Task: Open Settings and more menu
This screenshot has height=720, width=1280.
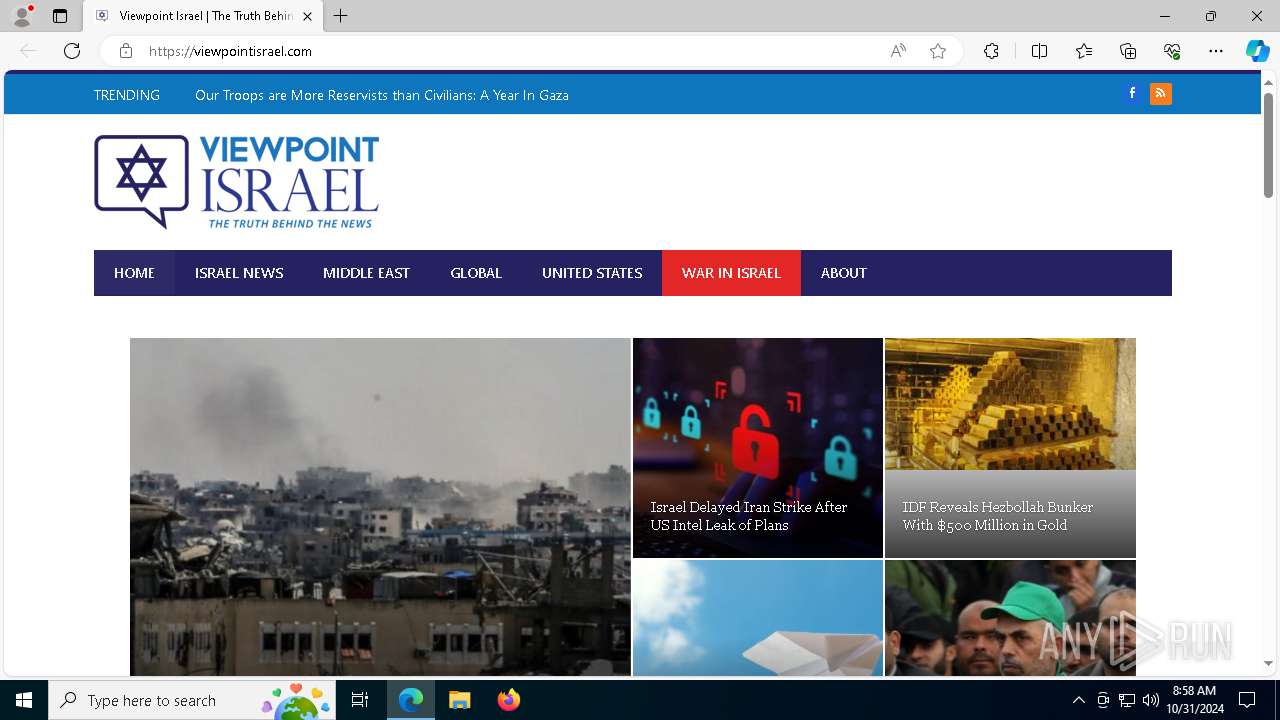Action: (x=1216, y=51)
